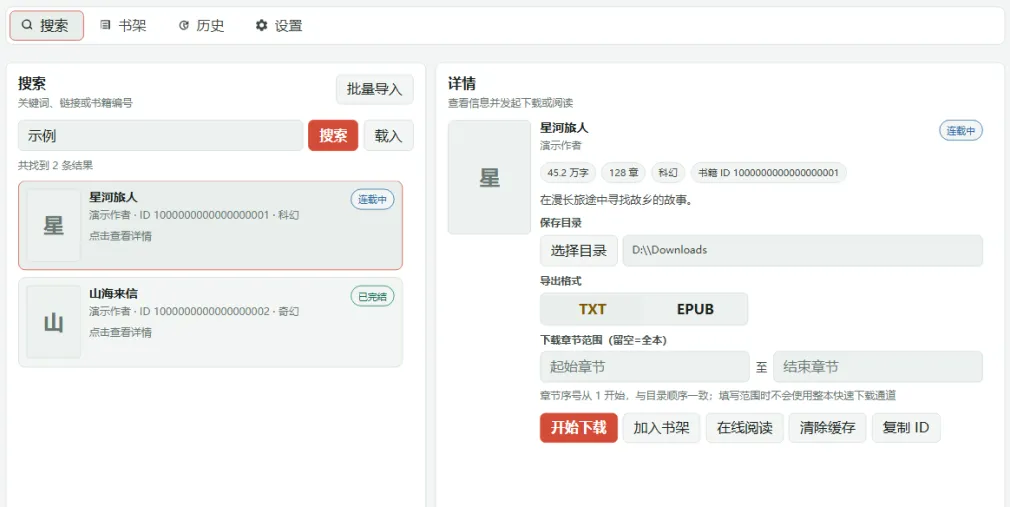
Task: Click the 批量导入 button
Action: pos(374,90)
